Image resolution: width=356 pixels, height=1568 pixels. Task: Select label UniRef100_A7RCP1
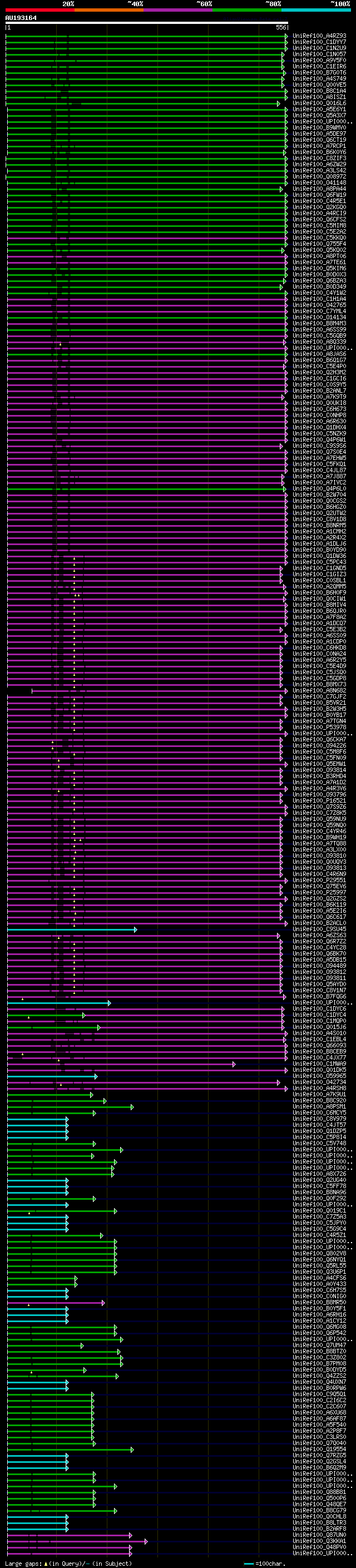tap(319, 146)
